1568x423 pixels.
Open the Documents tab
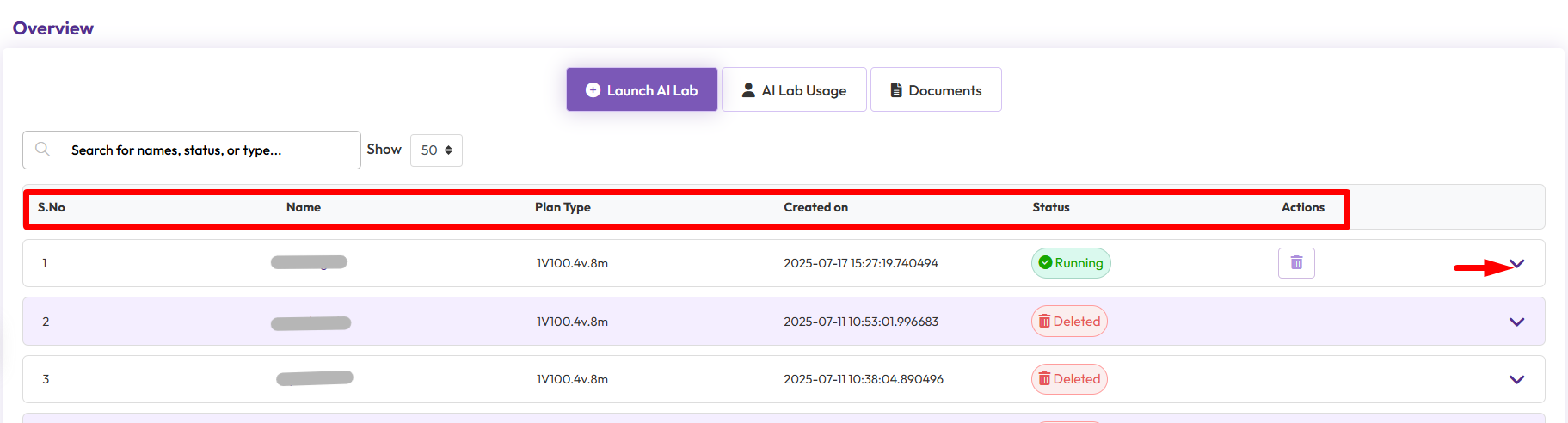tap(936, 90)
